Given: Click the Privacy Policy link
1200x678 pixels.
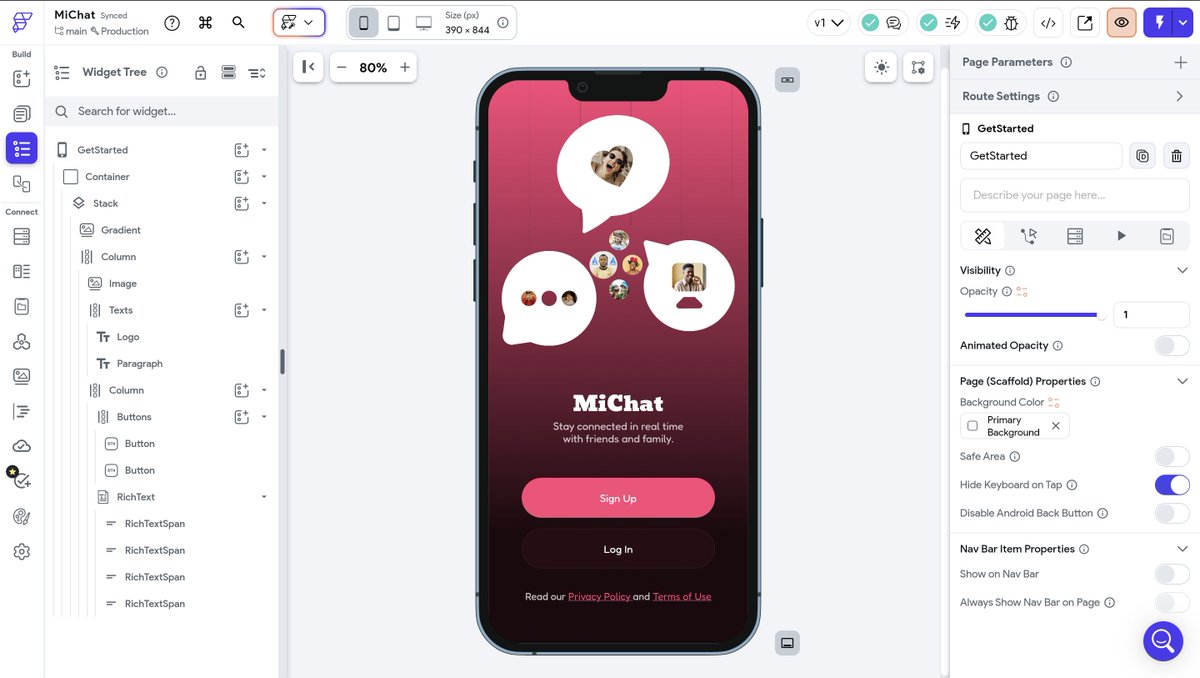Looking at the screenshot, I should 599,597.
